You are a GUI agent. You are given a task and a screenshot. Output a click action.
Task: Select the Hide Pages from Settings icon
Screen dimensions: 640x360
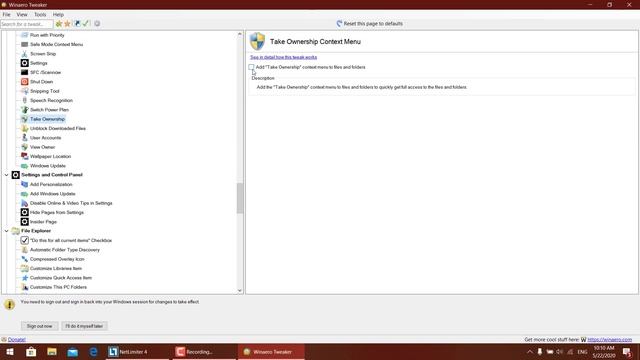pyautogui.click(x=24, y=212)
